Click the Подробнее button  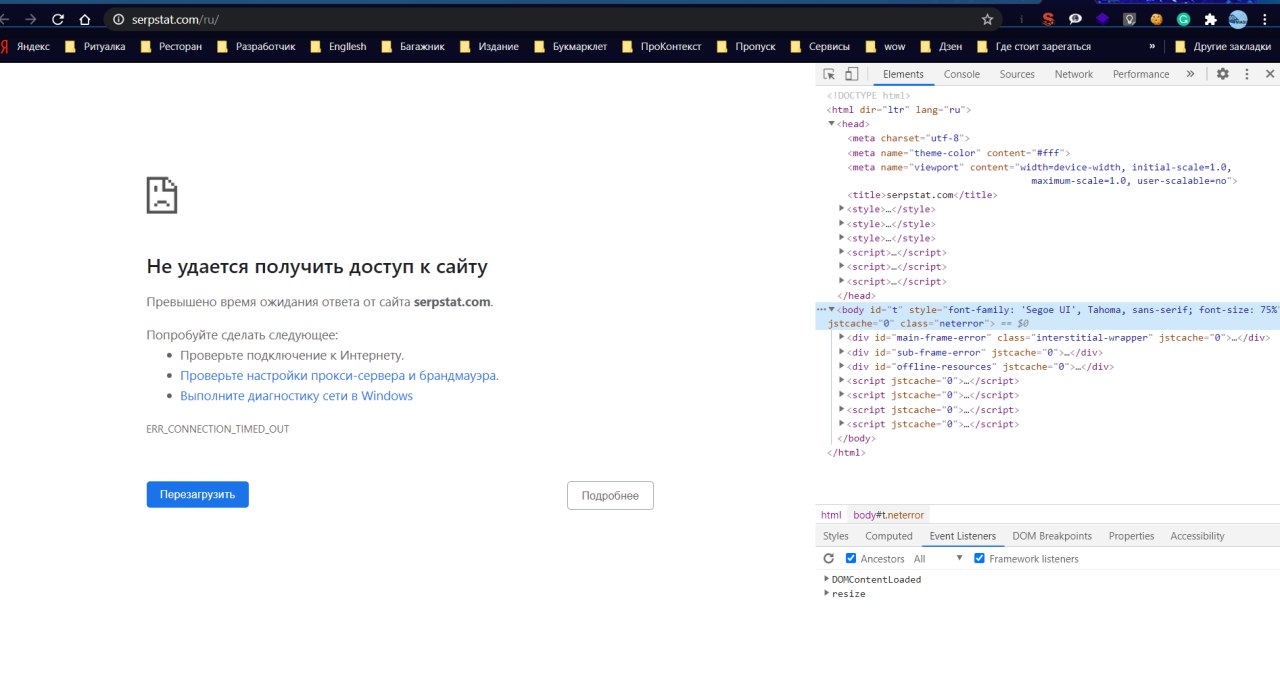[610, 496]
